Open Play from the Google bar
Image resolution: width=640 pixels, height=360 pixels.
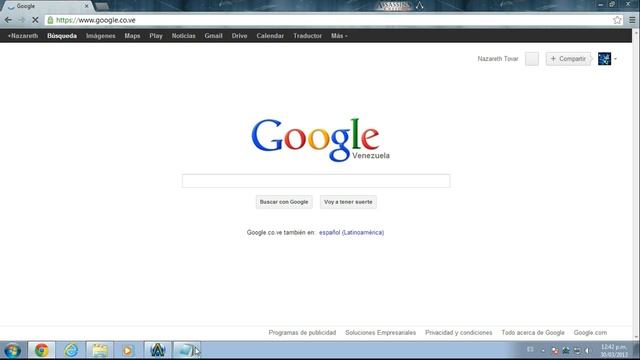pos(156,36)
